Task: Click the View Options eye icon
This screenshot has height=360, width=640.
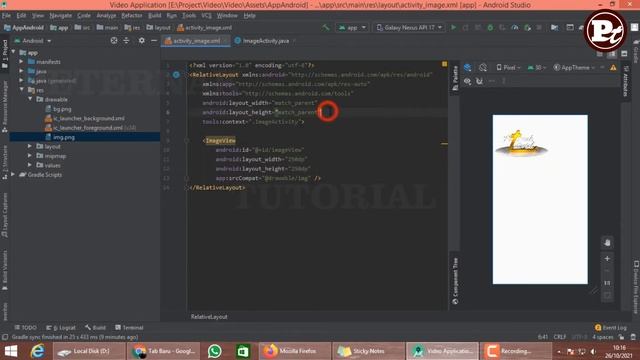Action: 467,81
